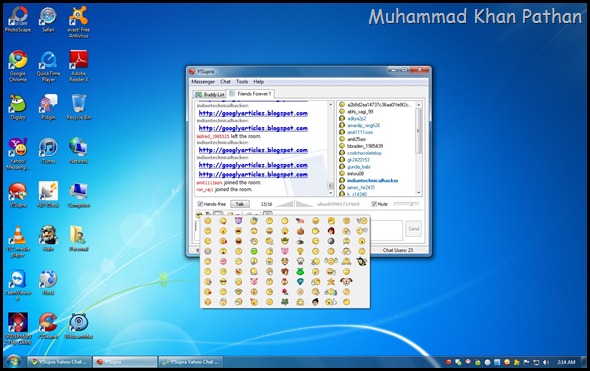Select user amardip_singh26 in list

tap(363, 125)
